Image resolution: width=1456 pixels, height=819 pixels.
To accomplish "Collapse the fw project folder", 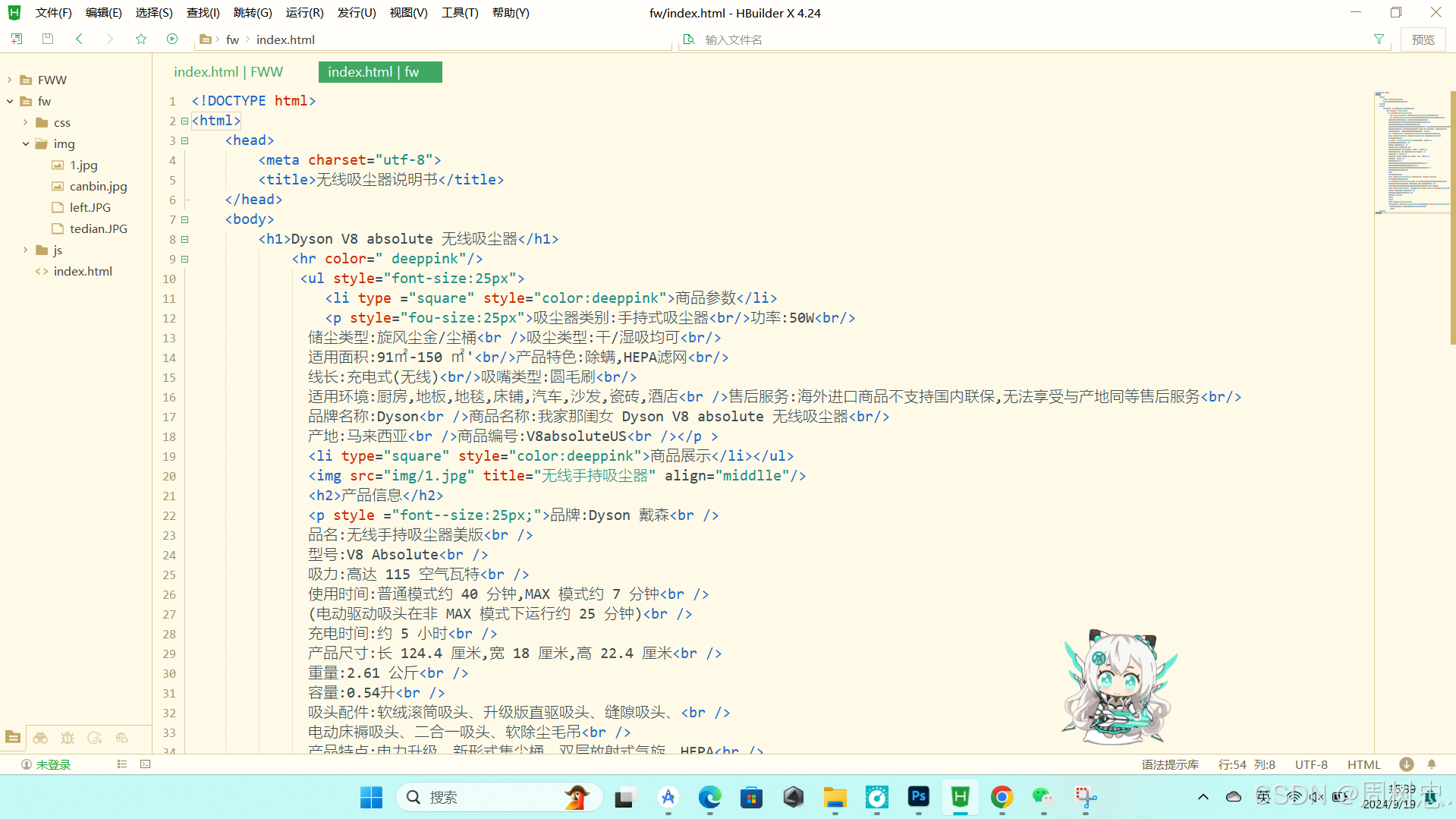I will (10, 101).
